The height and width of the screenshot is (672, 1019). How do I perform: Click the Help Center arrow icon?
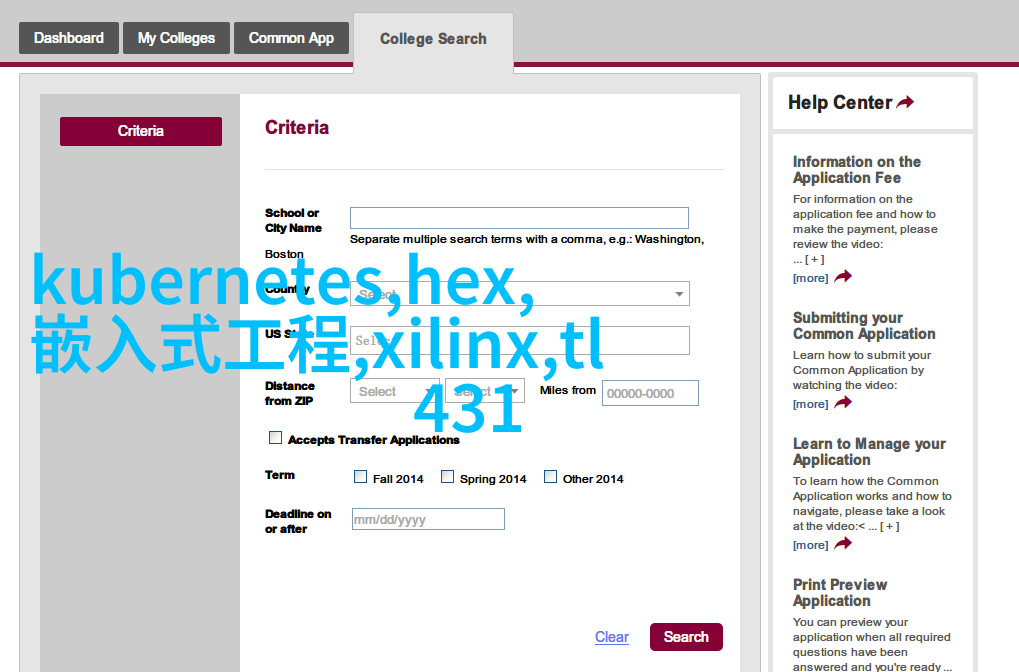click(905, 102)
